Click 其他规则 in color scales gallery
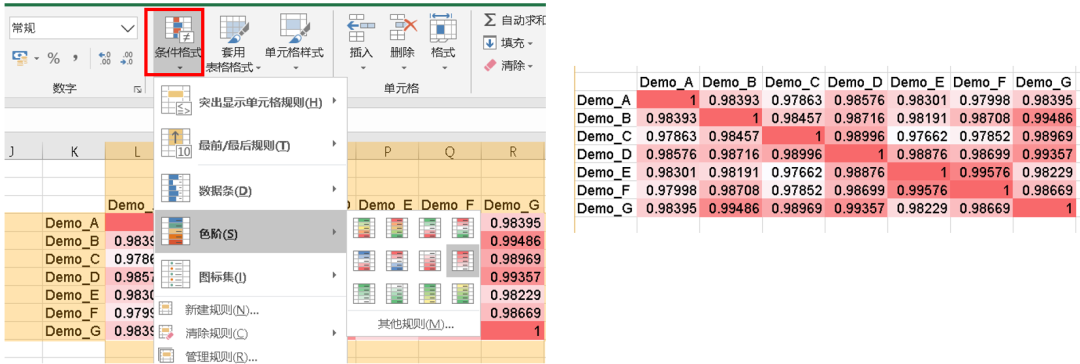Screen dimensions: 1080x364 pyautogui.click(x=415, y=324)
